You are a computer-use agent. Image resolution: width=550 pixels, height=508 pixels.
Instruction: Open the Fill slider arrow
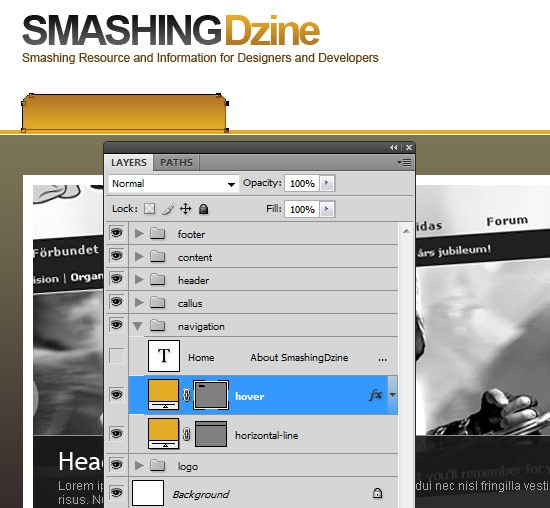tap(327, 209)
